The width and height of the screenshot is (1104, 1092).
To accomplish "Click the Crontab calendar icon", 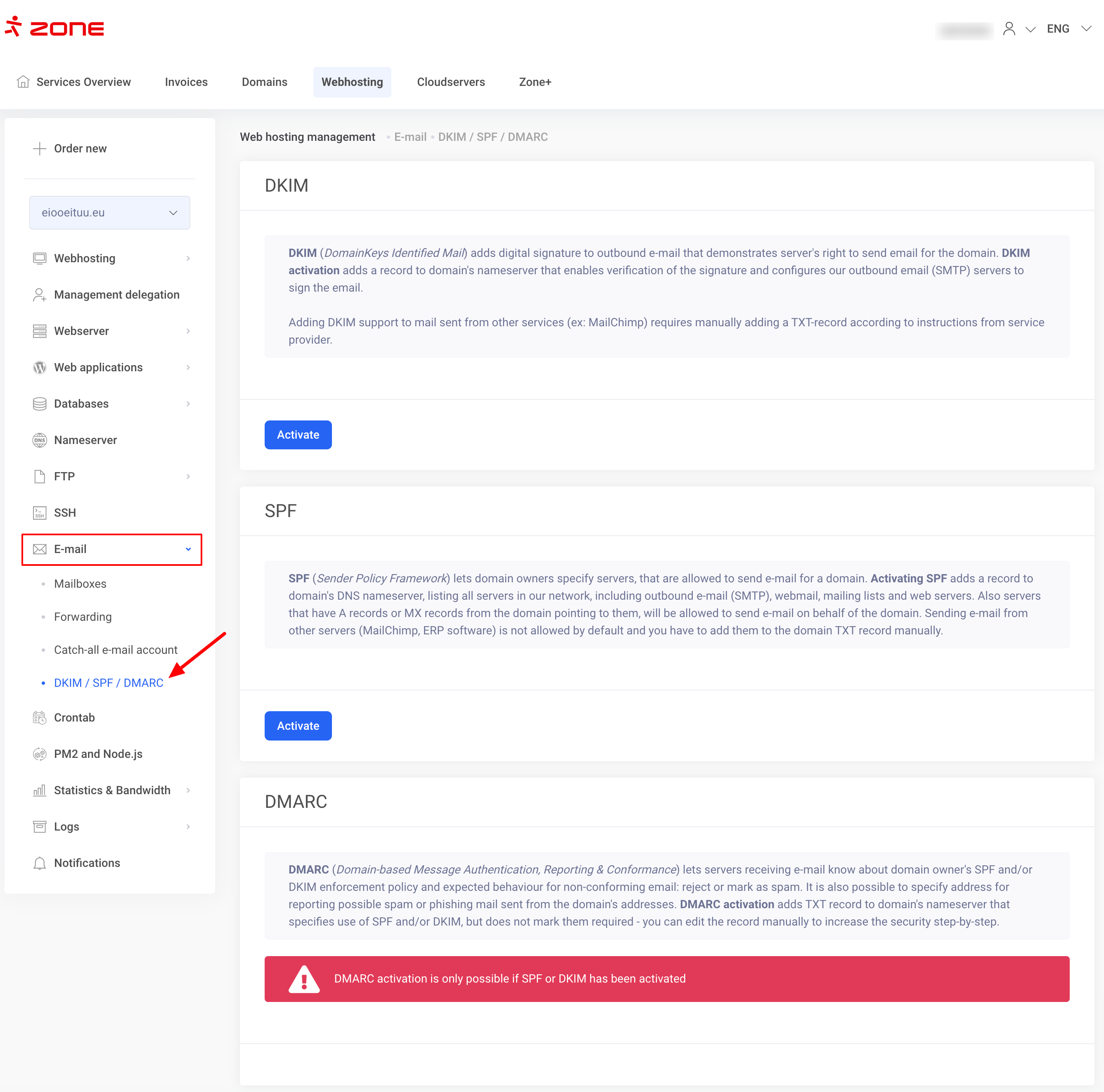I will tap(40, 717).
